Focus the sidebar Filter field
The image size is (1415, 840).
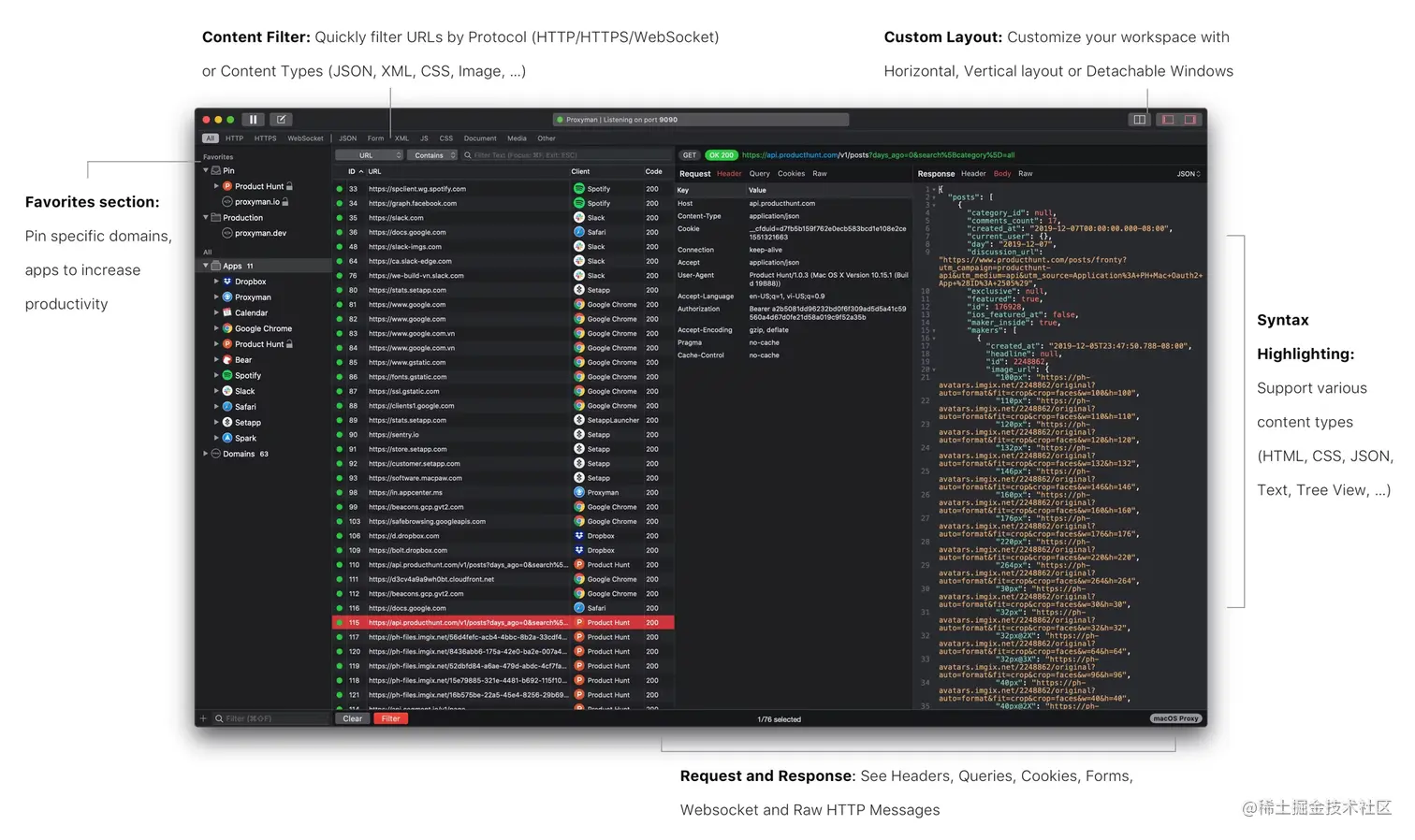271,718
